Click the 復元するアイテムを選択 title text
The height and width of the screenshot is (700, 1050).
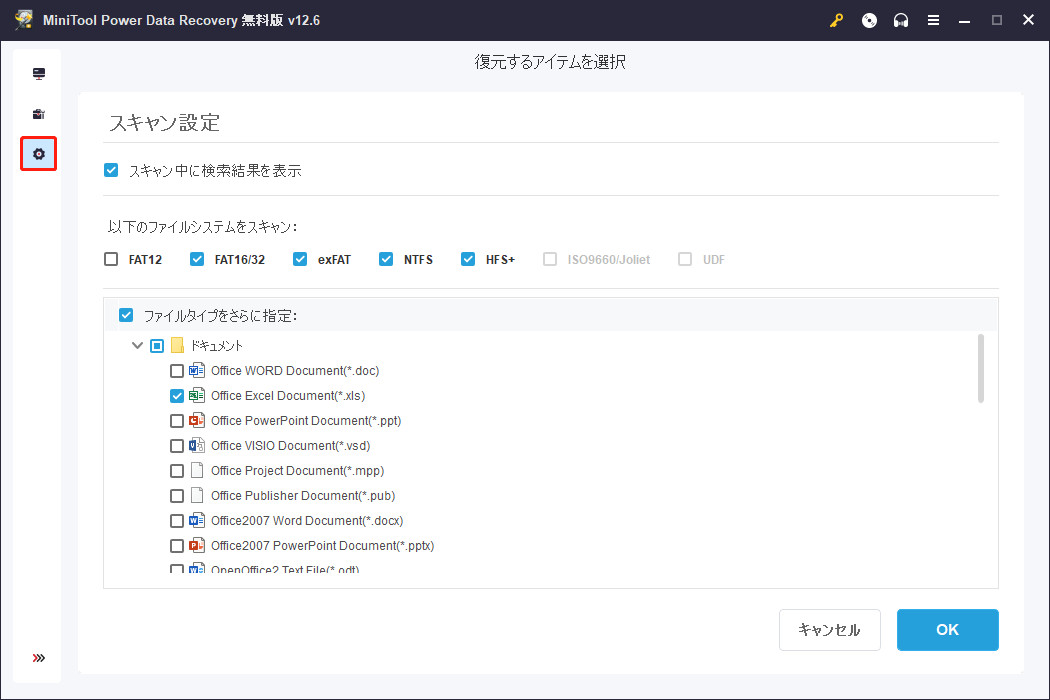[550, 62]
